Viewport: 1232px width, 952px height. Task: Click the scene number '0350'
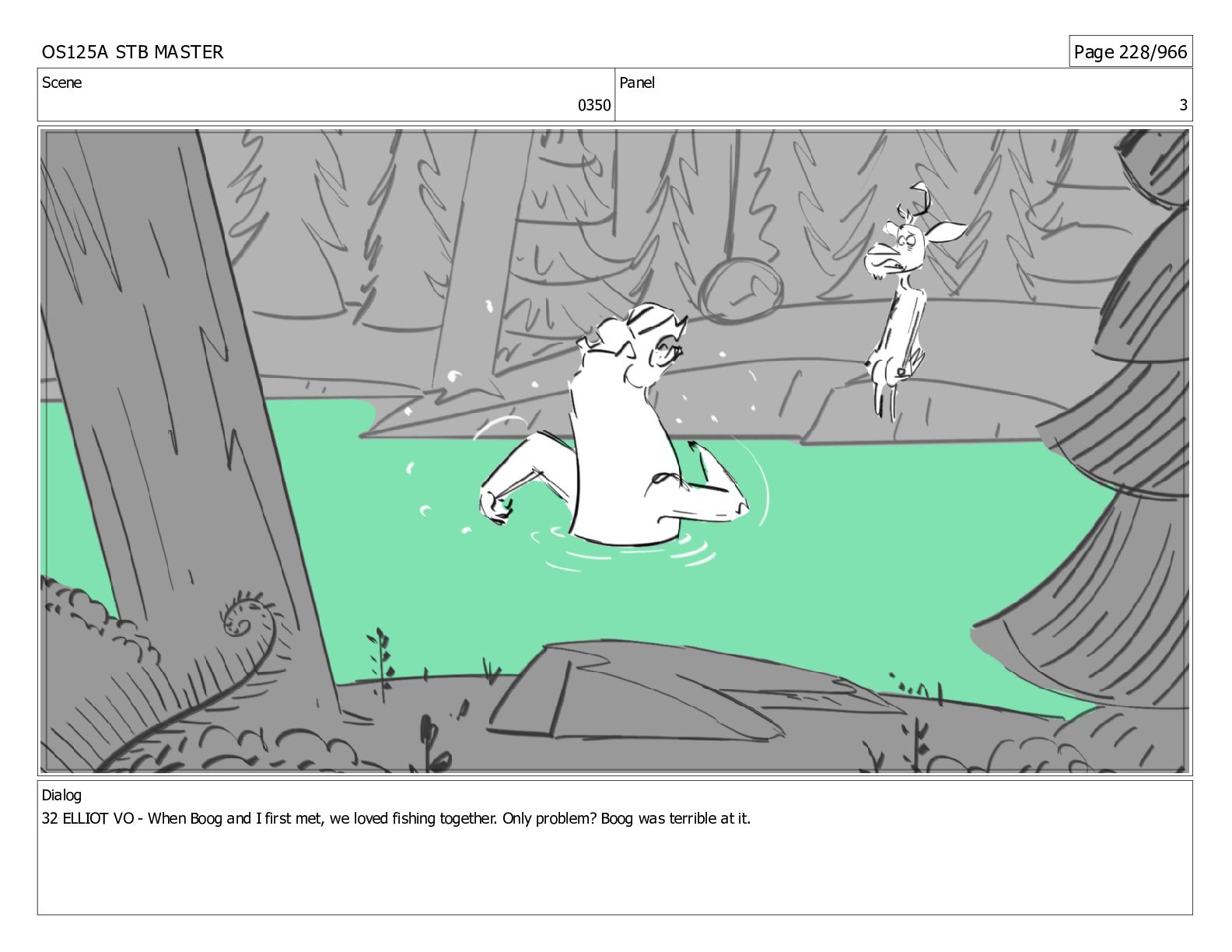click(593, 105)
